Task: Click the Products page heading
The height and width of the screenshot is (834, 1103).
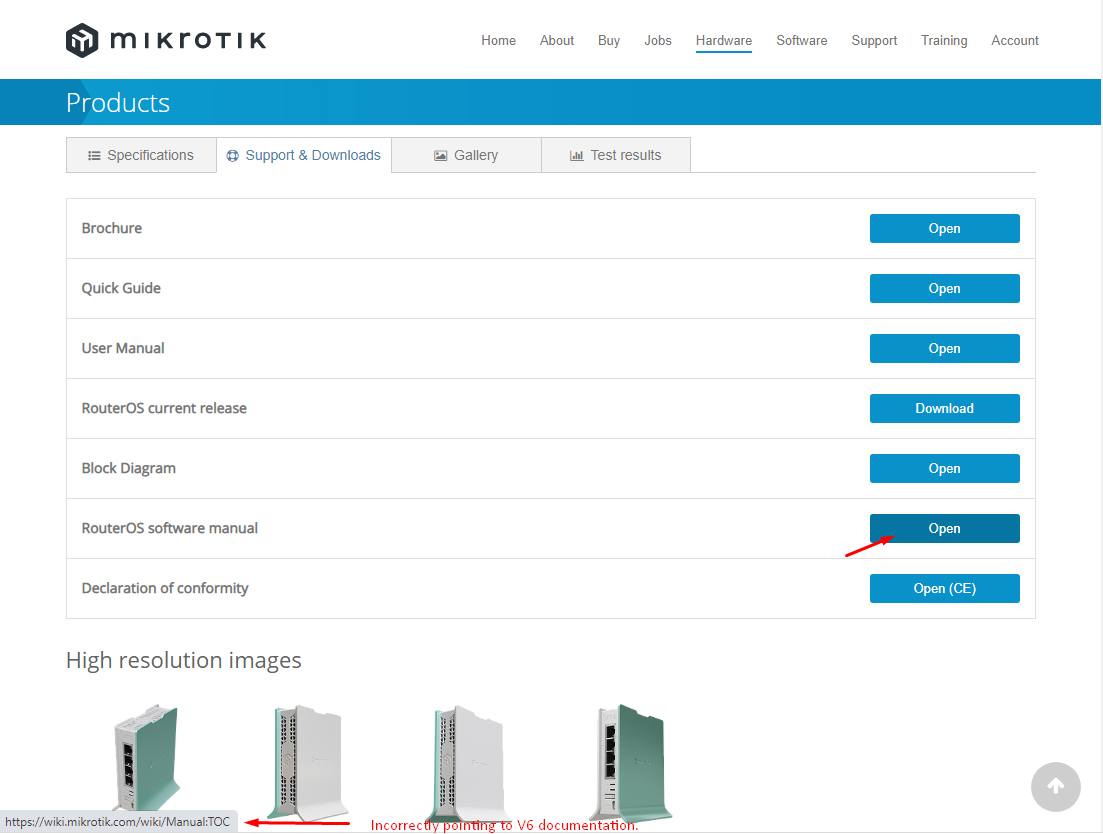Action: pos(117,103)
